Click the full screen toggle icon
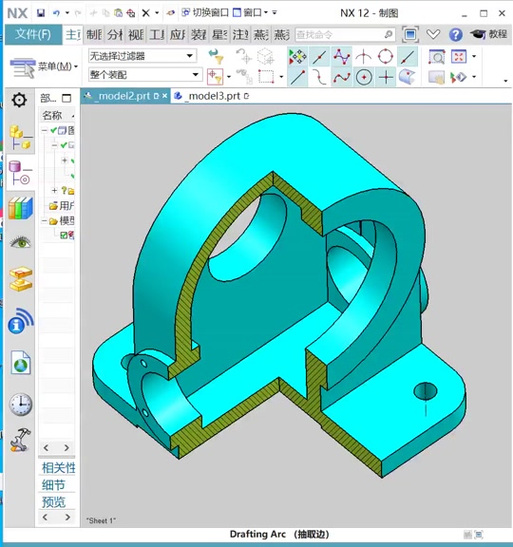The image size is (513, 547). point(410,34)
